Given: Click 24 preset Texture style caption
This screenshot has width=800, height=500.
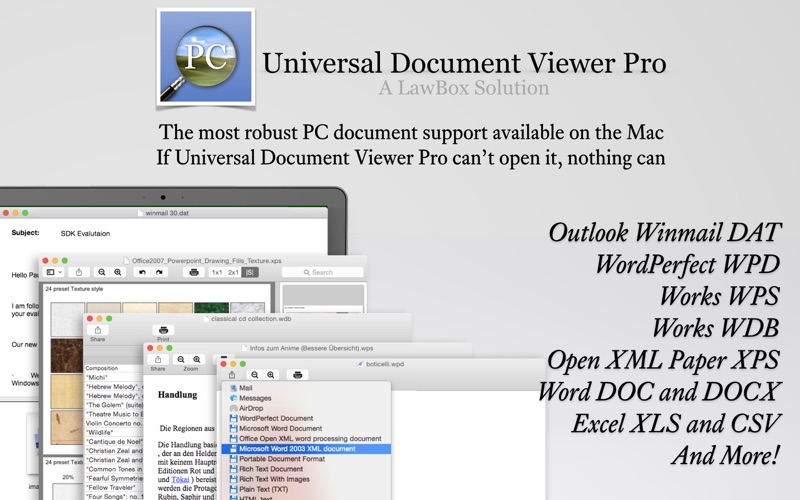Looking at the screenshot, I should click(x=74, y=289).
